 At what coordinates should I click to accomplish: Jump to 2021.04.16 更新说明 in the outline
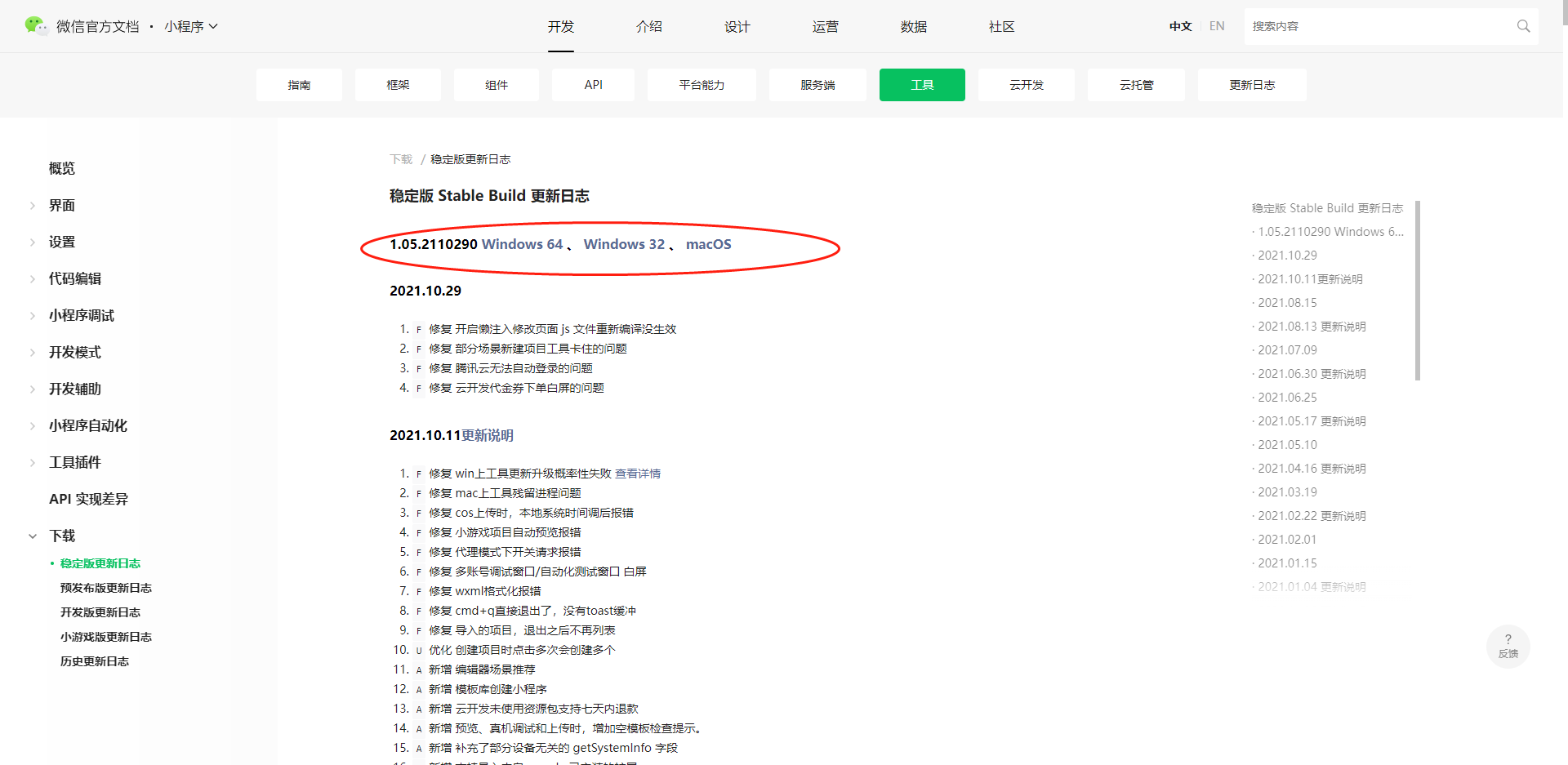(x=1312, y=469)
